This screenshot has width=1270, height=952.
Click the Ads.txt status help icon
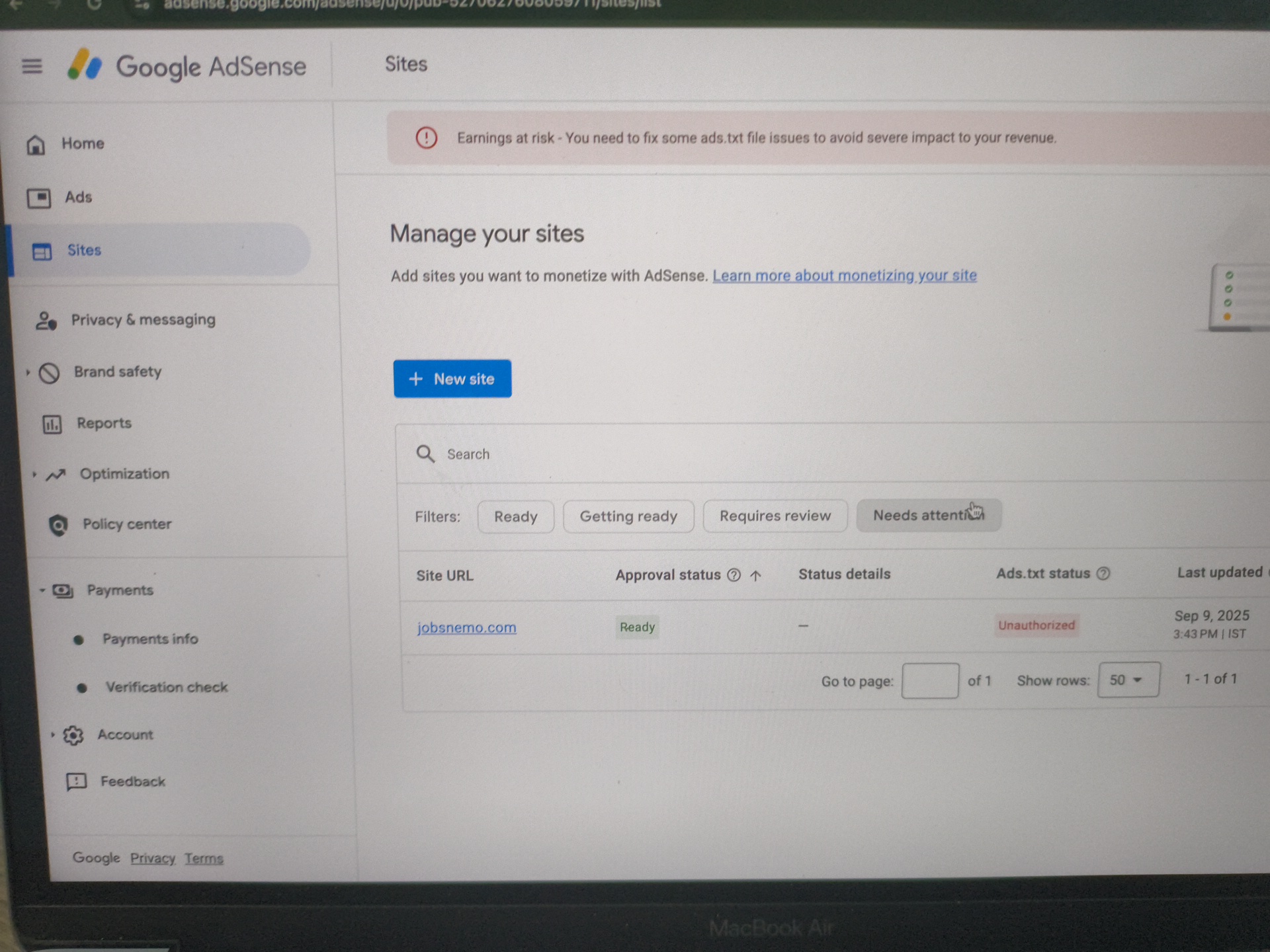point(1103,573)
